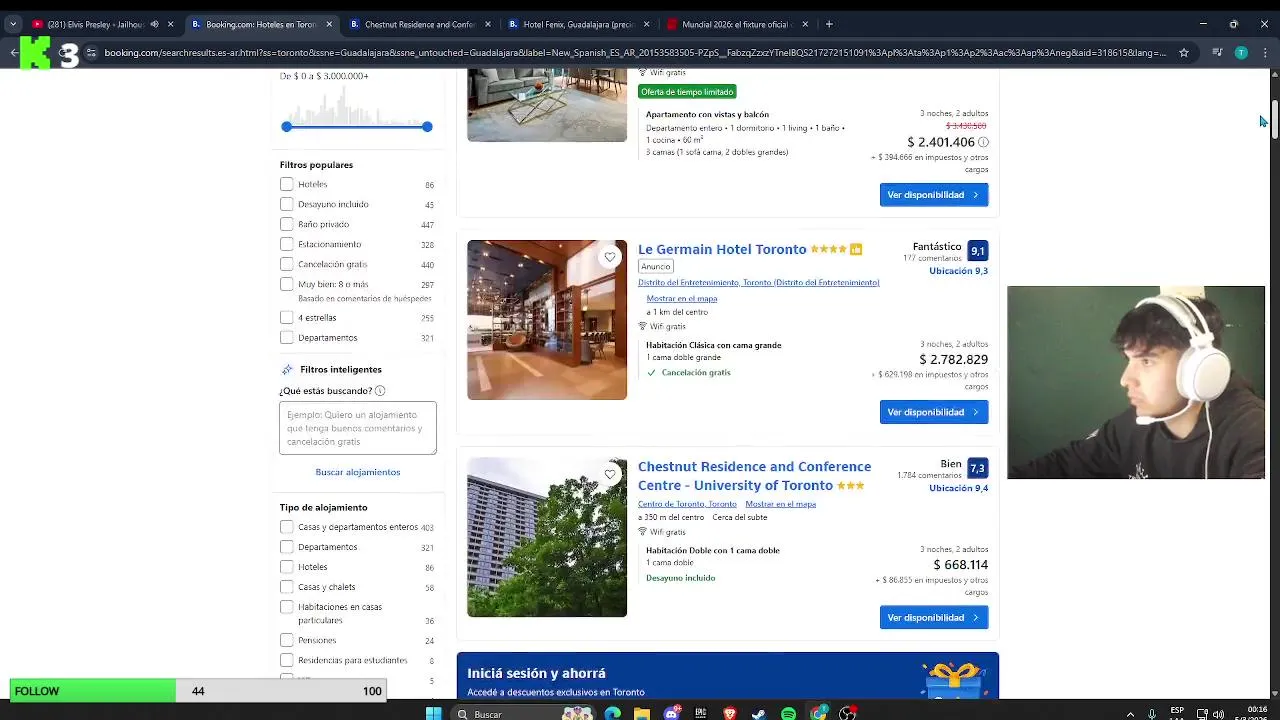Image resolution: width=1280 pixels, height=720 pixels.
Task: Open Epic Games Launcher from the taskbar
Action: (x=701, y=713)
